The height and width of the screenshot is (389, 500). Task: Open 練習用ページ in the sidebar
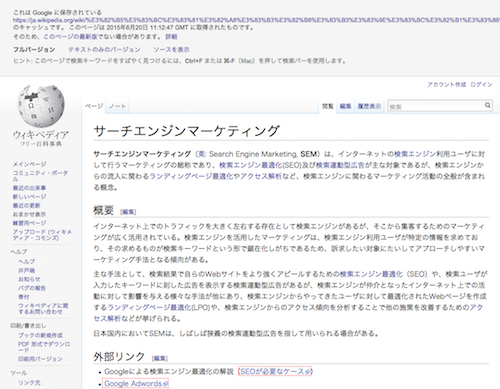click(29, 223)
